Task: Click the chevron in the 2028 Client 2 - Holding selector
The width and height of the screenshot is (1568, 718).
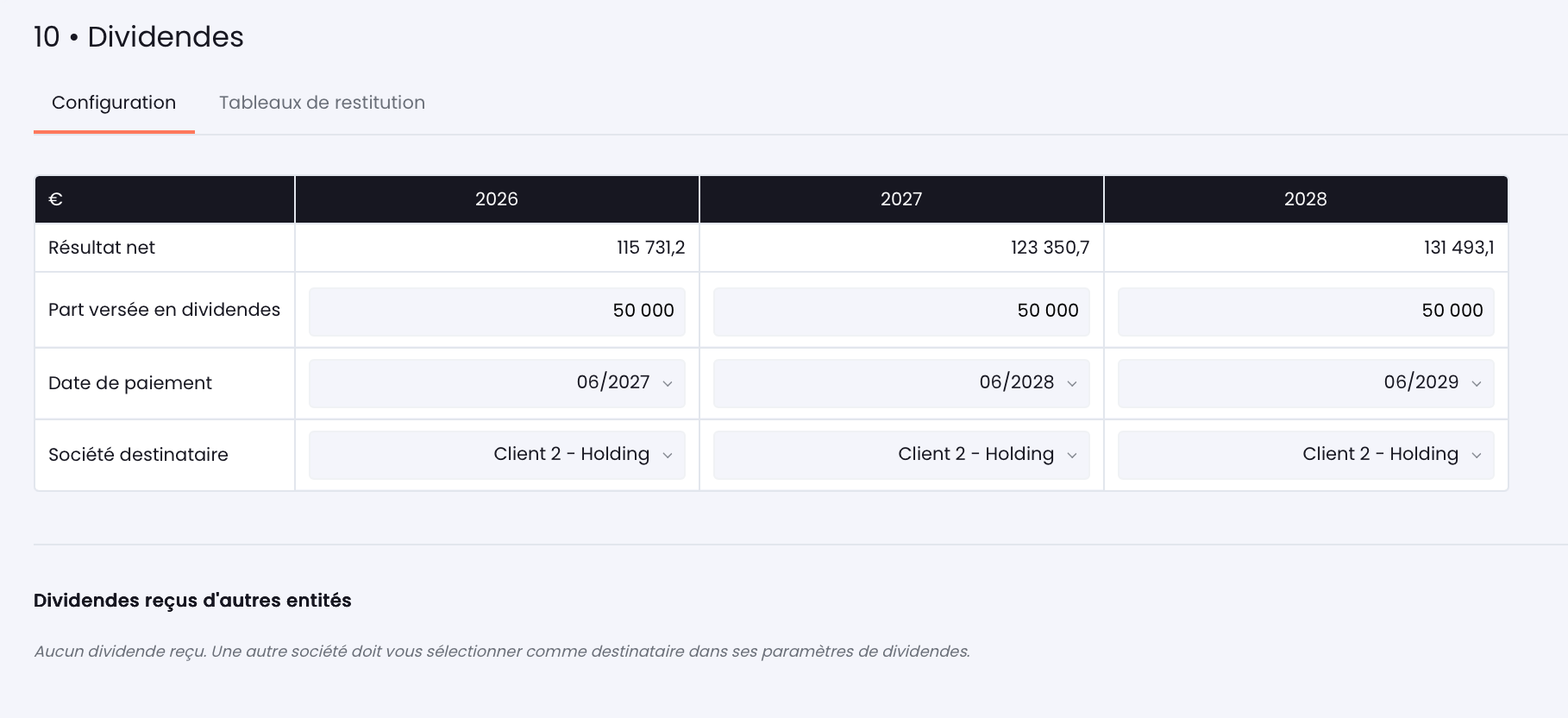Action: pyautogui.click(x=1477, y=456)
